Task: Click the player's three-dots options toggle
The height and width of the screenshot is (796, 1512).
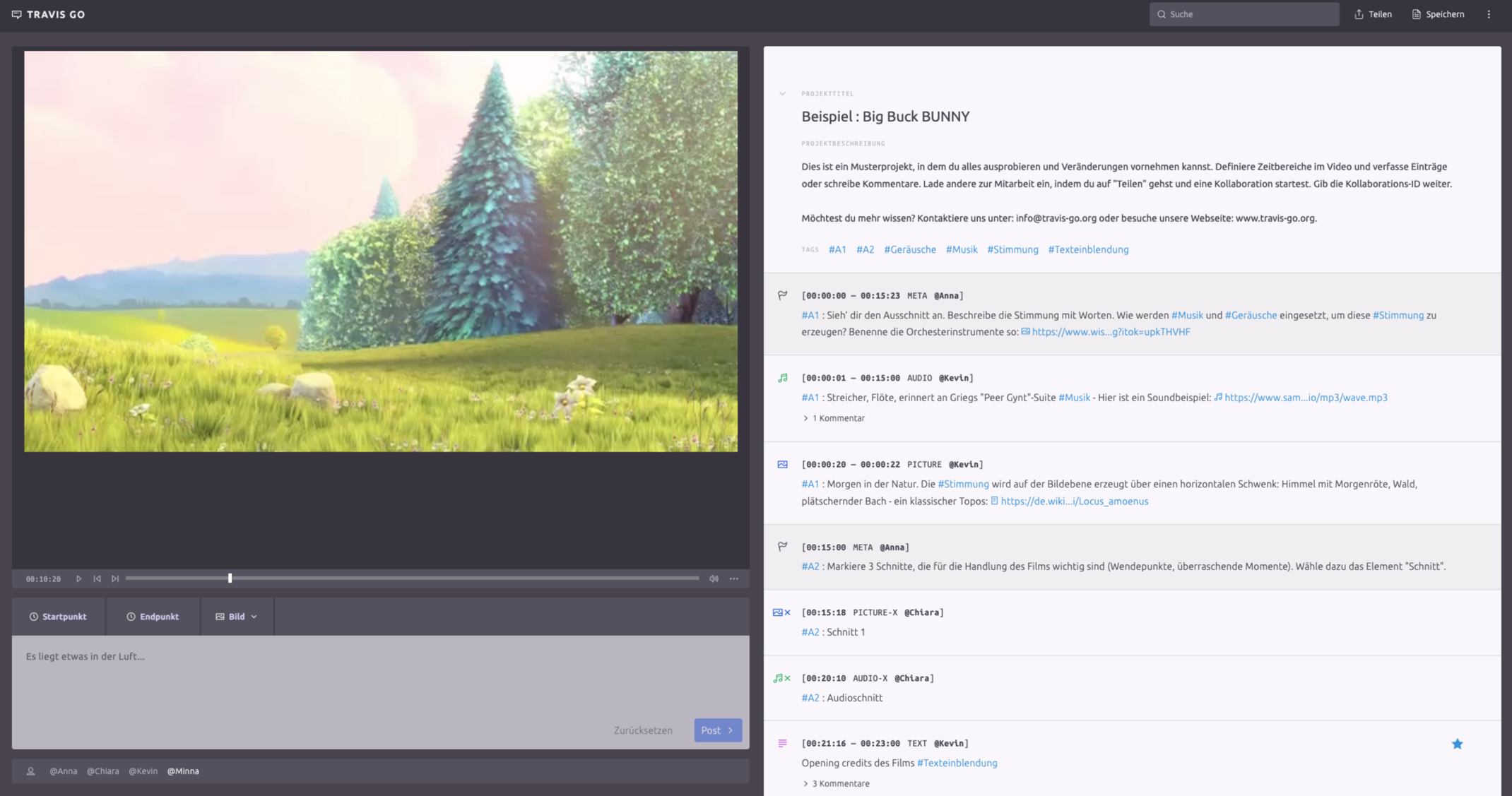Action: point(733,578)
